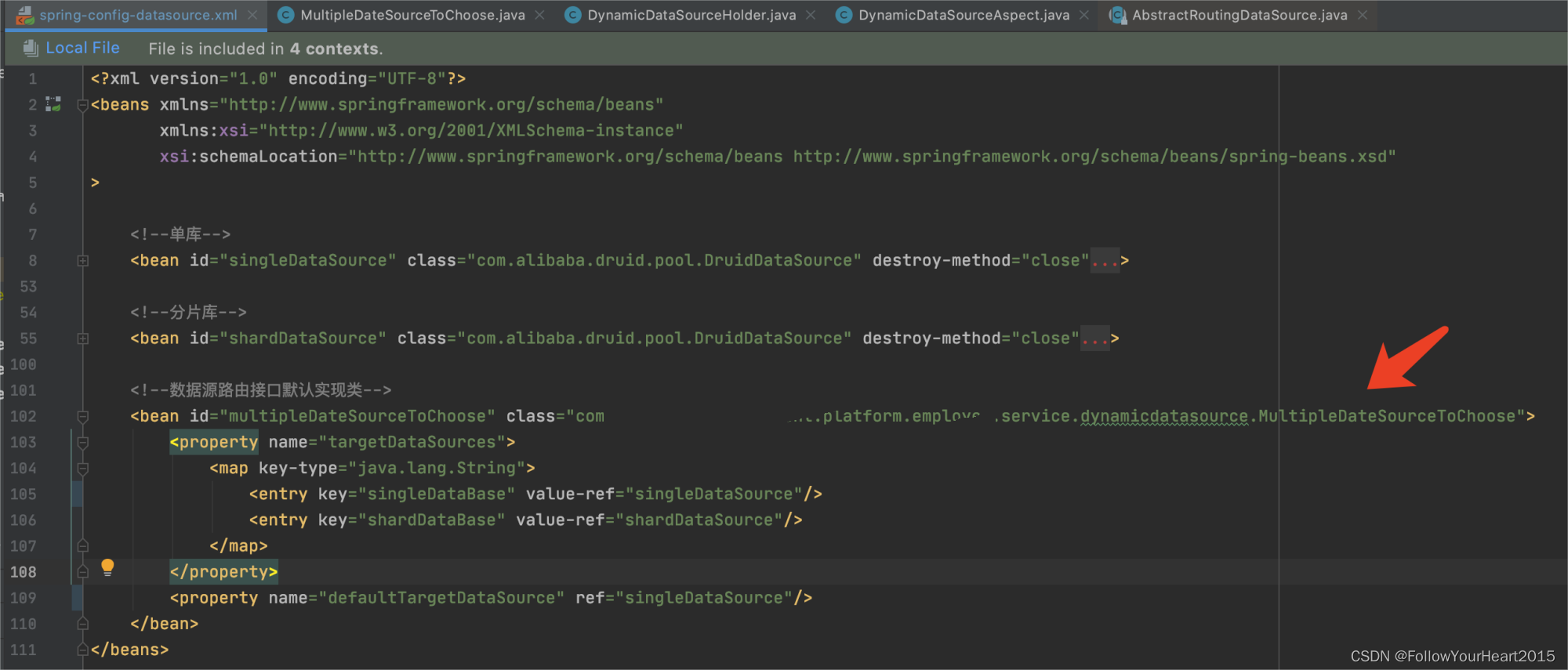This screenshot has height=670, width=1568.
Task: Click "defaultTargetDataSource" property name
Action: coord(441,598)
